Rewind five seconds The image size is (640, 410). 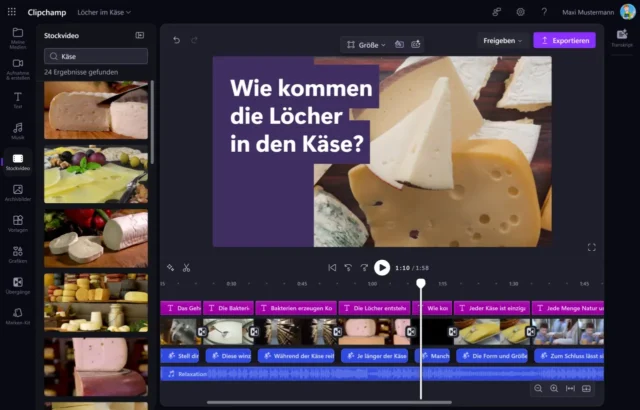tap(348, 268)
